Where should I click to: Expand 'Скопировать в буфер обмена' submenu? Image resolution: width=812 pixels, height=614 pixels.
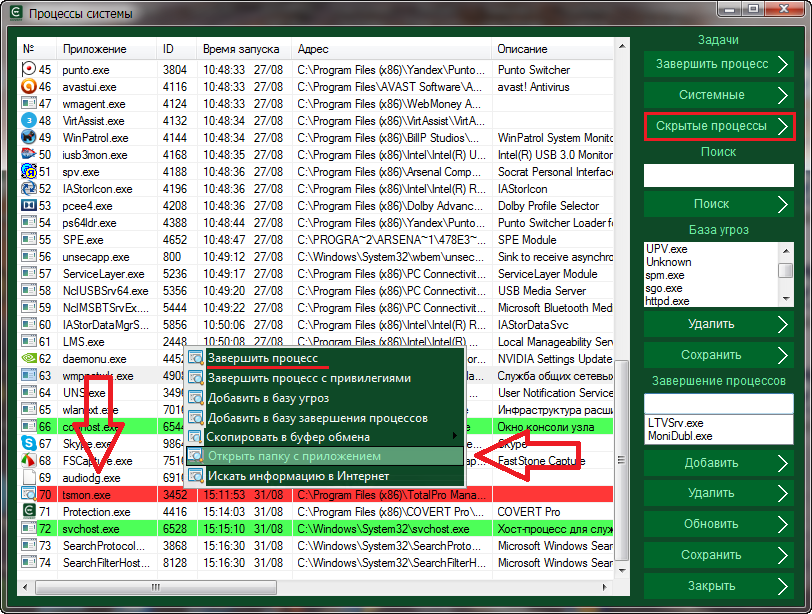324,437
